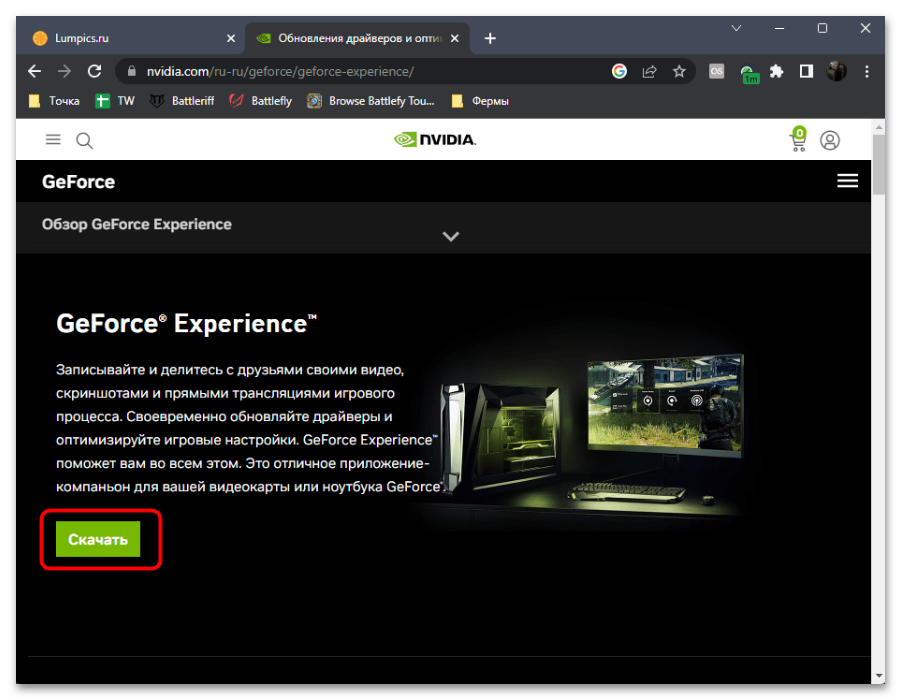Click the share page icon
Screen dimensions: 901x700
click(649, 71)
